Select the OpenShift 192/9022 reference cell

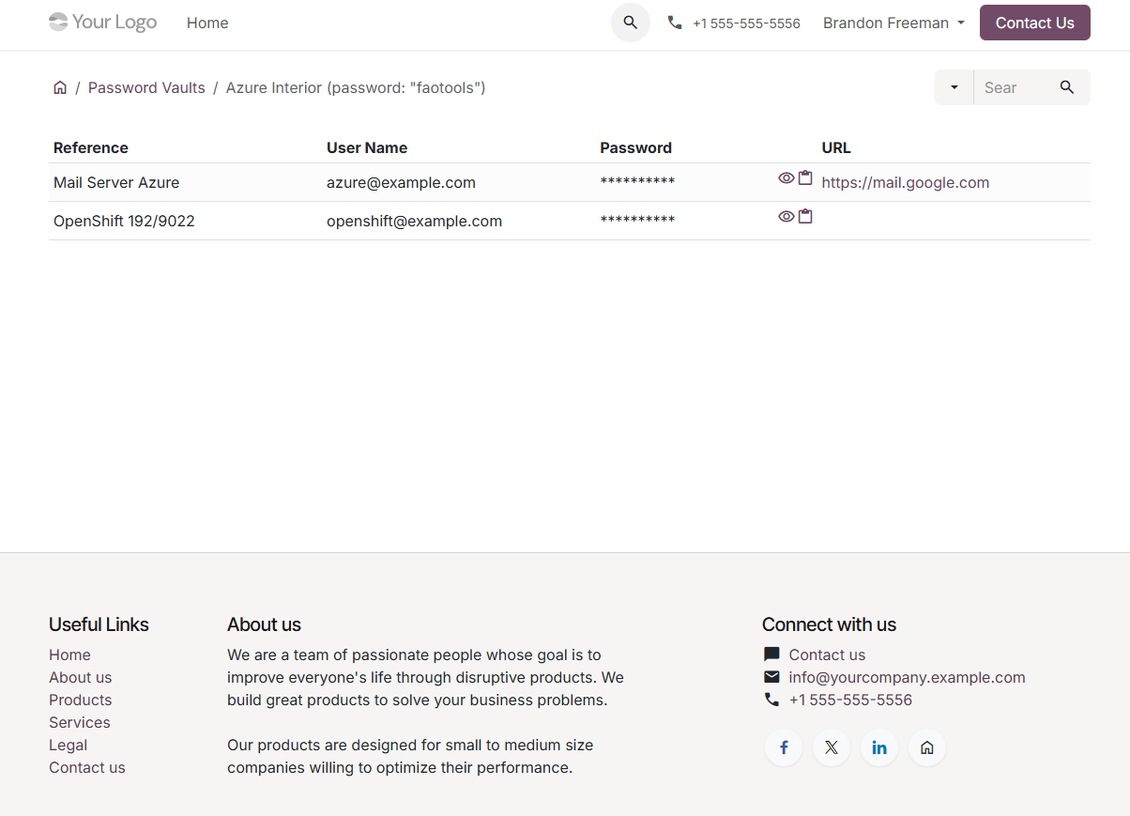click(124, 221)
